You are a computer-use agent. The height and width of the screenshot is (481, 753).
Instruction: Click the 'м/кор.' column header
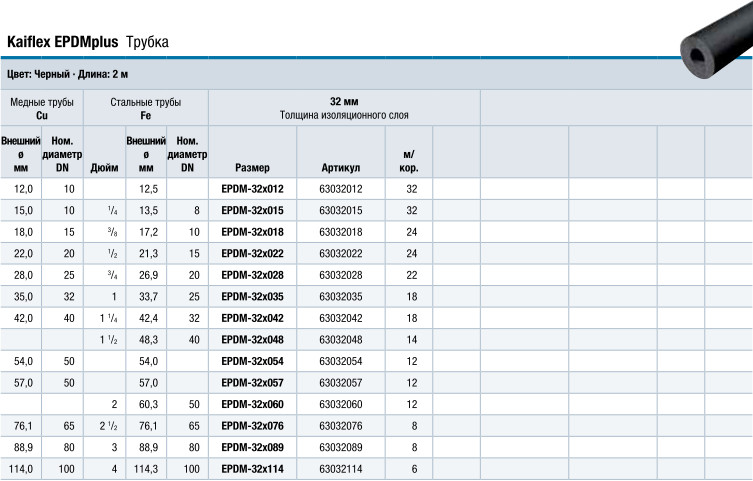[409, 161]
